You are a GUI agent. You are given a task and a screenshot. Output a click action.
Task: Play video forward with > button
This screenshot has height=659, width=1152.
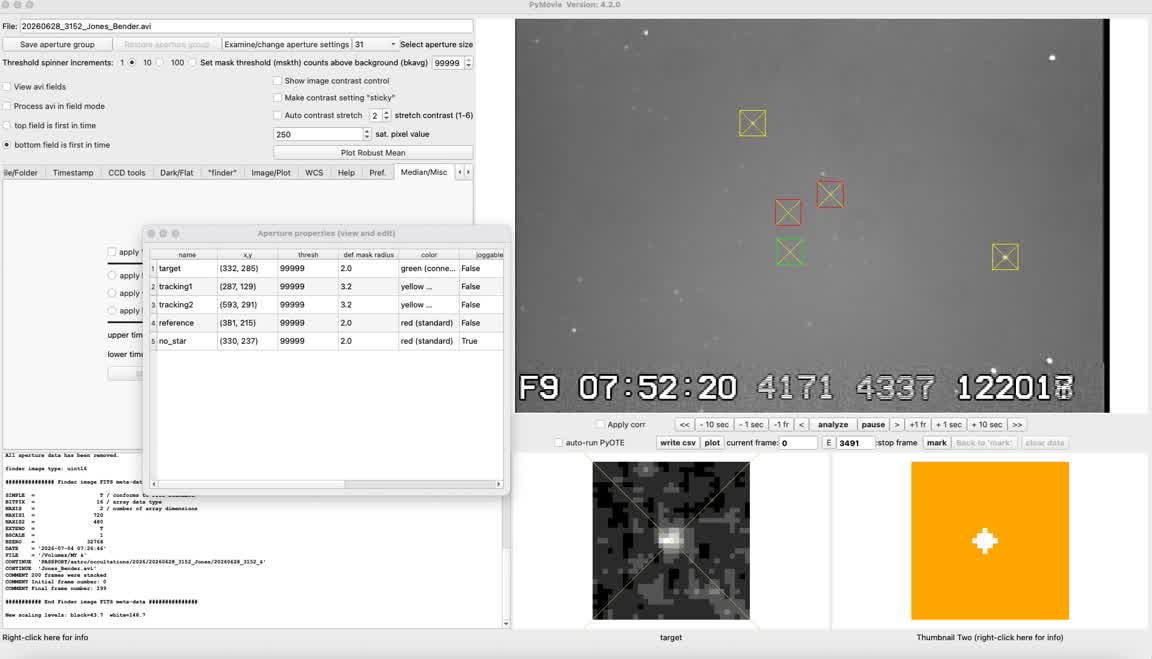tap(896, 425)
